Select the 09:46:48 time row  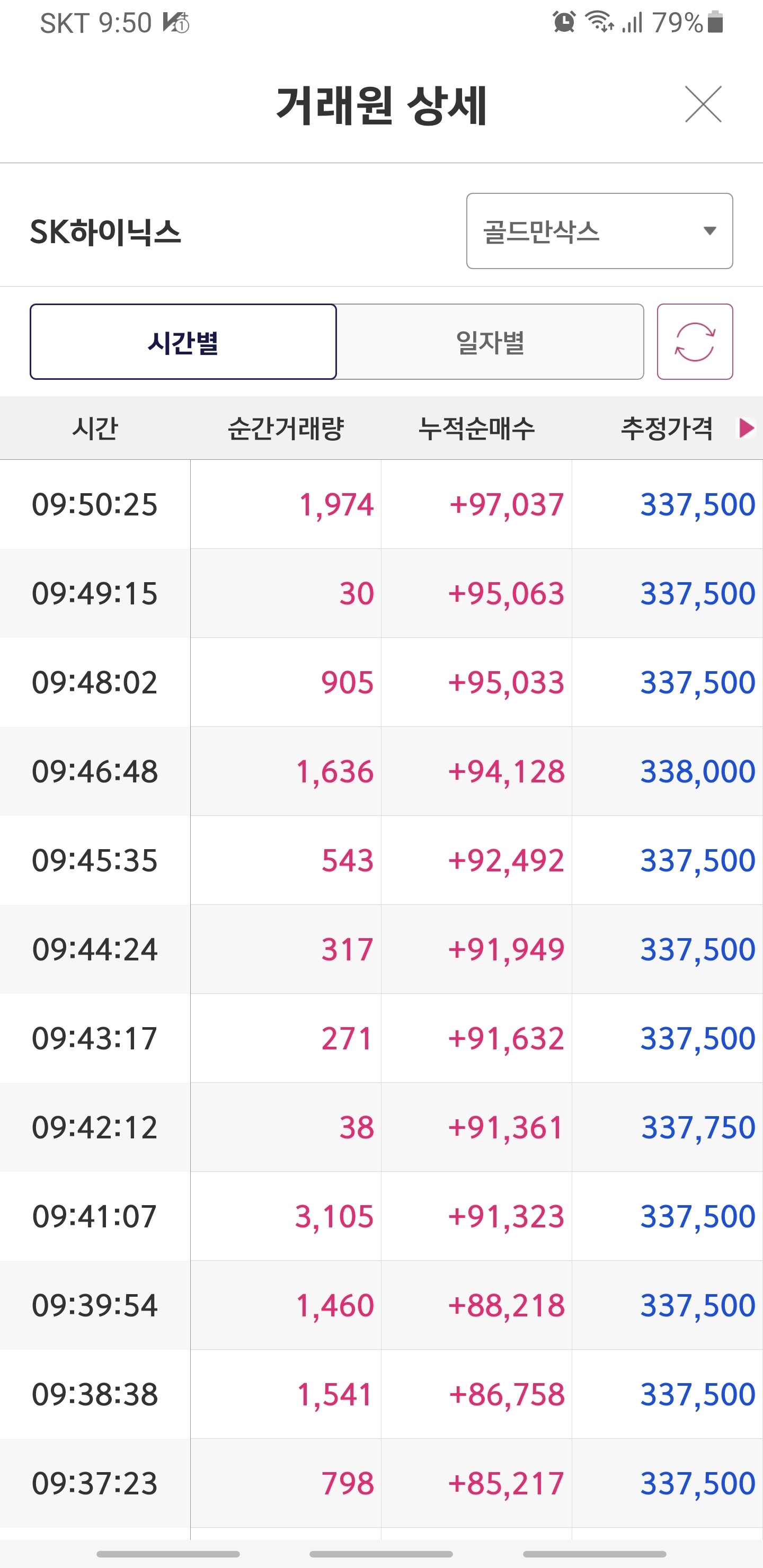[95, 771]
